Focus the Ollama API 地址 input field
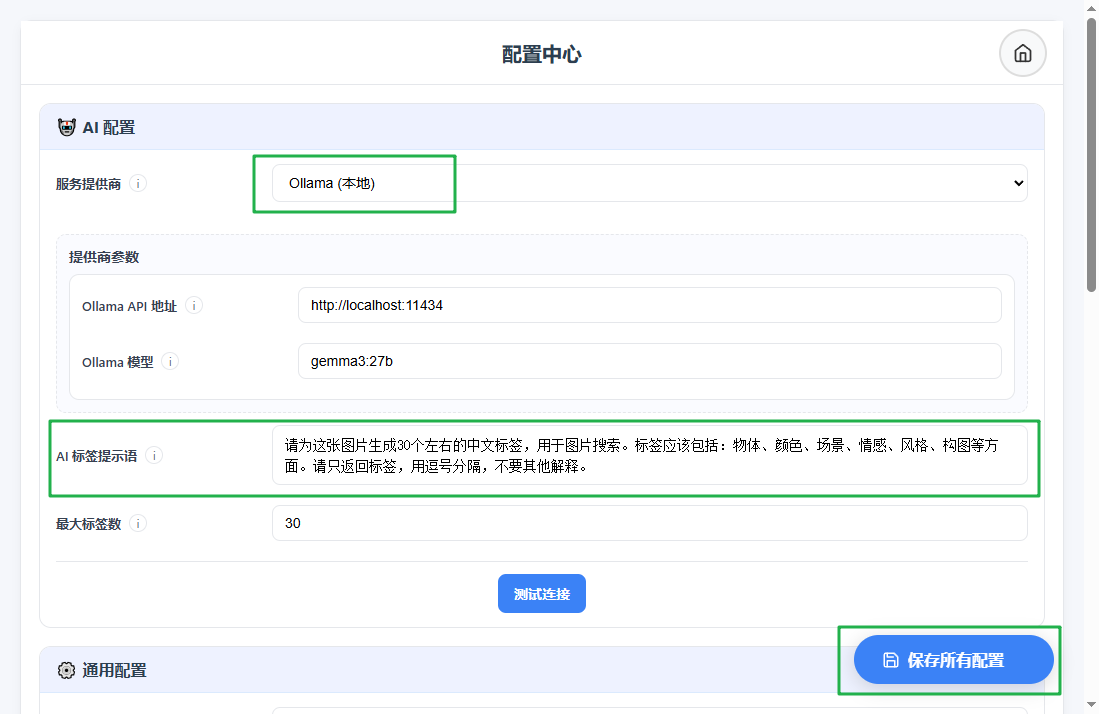This screenshot has width=1099, height=714. 649,306
